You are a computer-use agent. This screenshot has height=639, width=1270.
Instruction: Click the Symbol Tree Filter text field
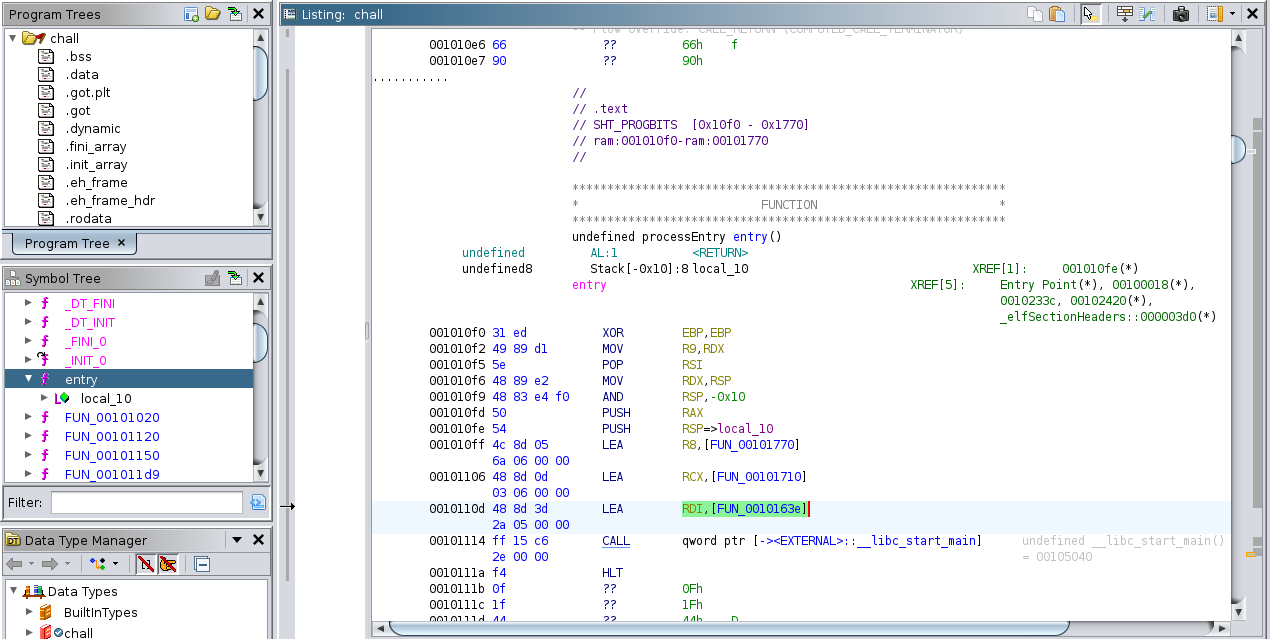[x=146, y=502]
